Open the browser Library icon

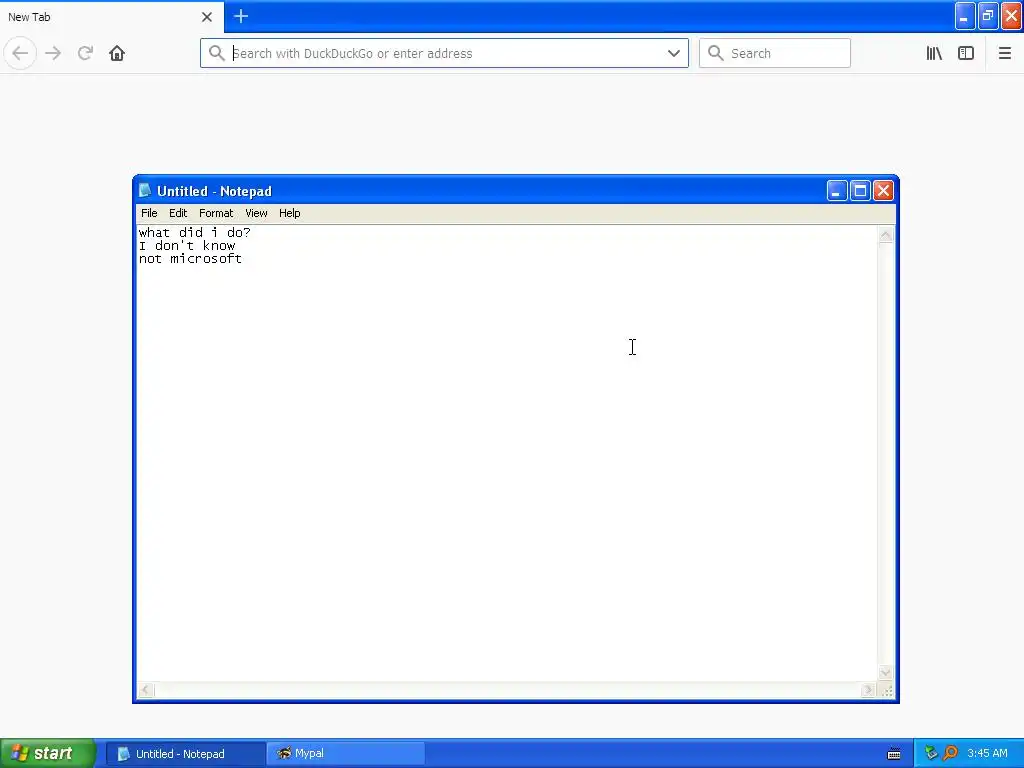point(934,53)
